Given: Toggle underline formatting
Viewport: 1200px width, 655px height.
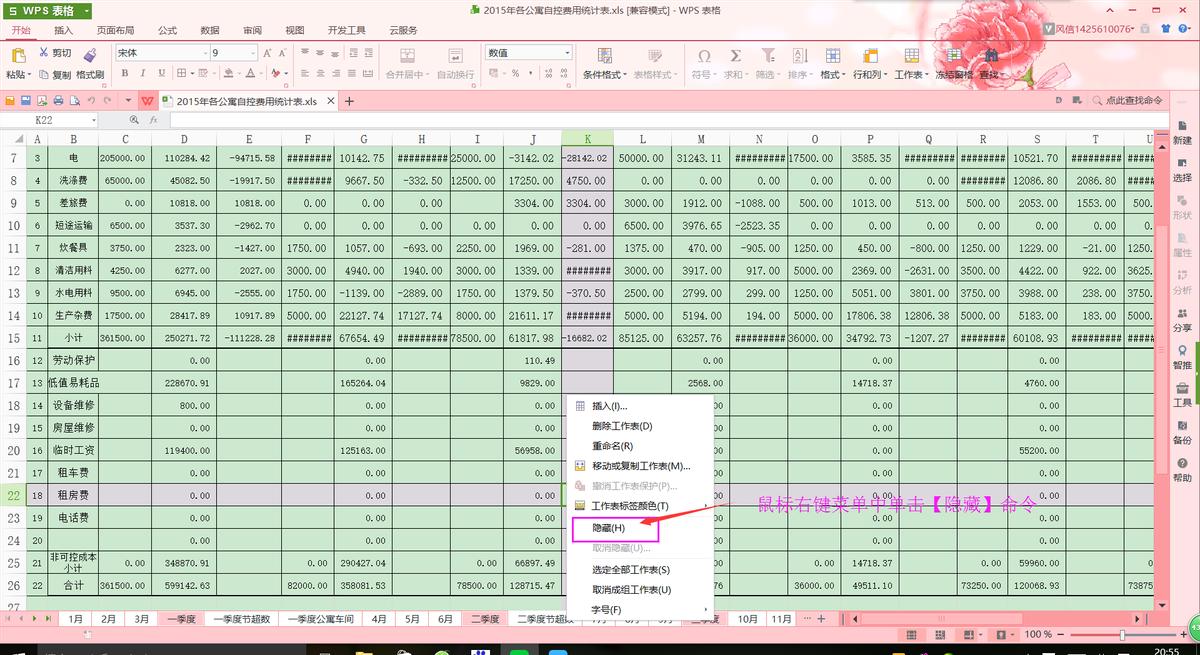Looking at the screenshot, I should (x=159, y=72).
